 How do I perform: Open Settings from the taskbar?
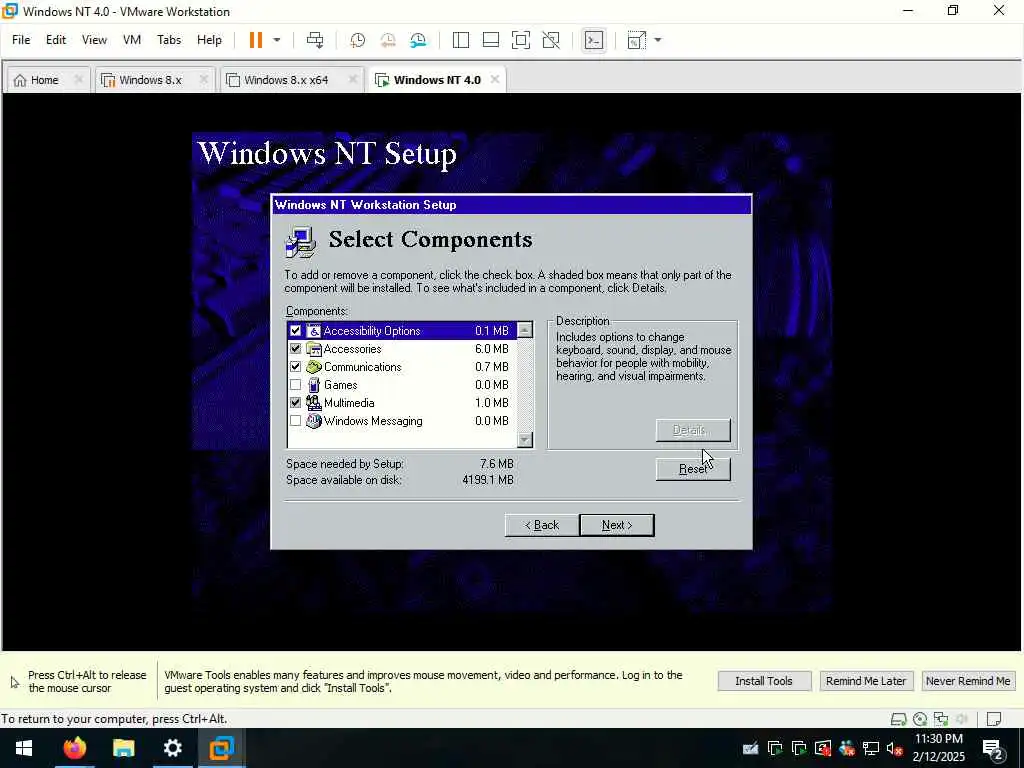[172, 748]
